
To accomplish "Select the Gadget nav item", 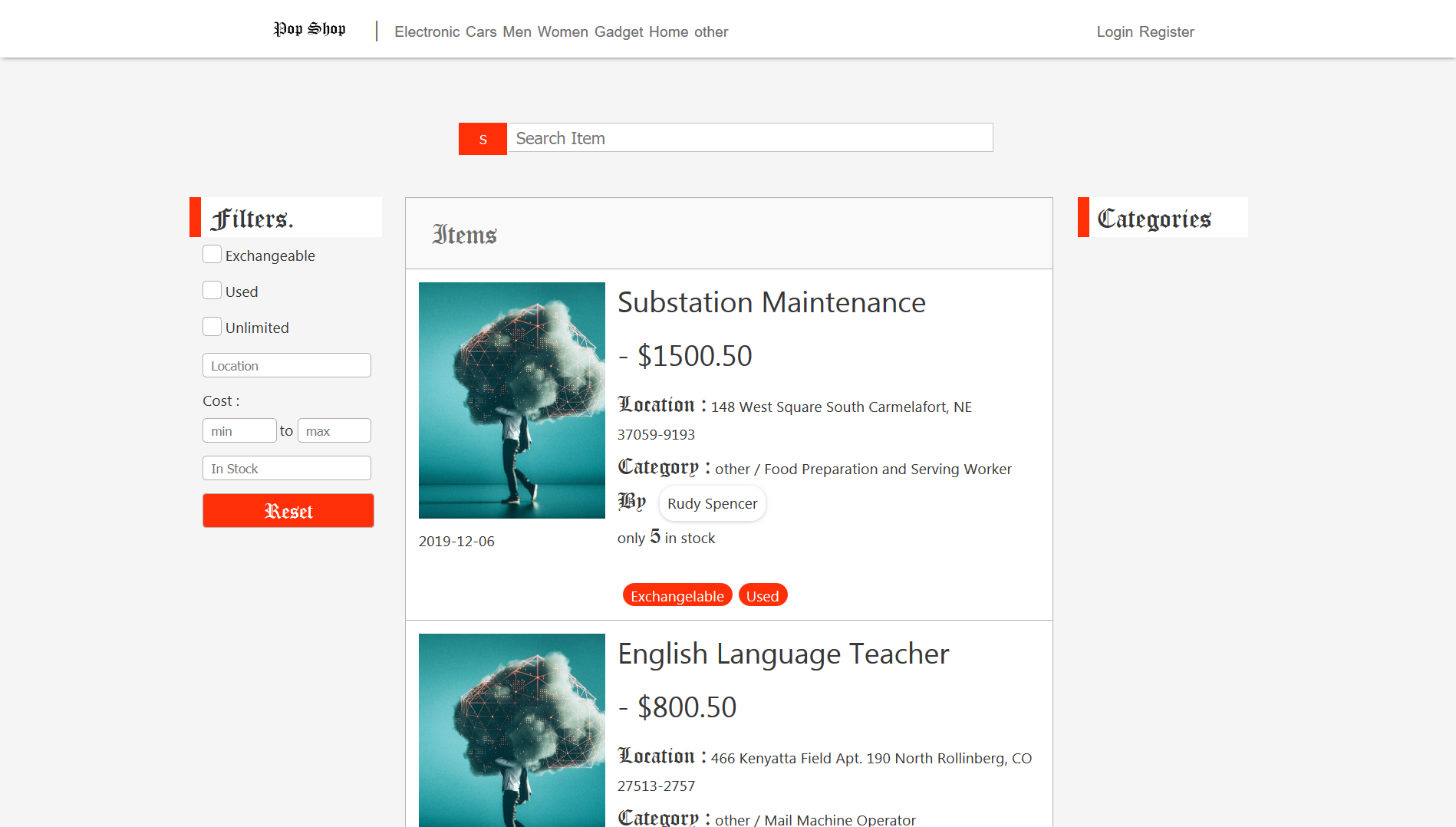I will [x=618, y=31].
